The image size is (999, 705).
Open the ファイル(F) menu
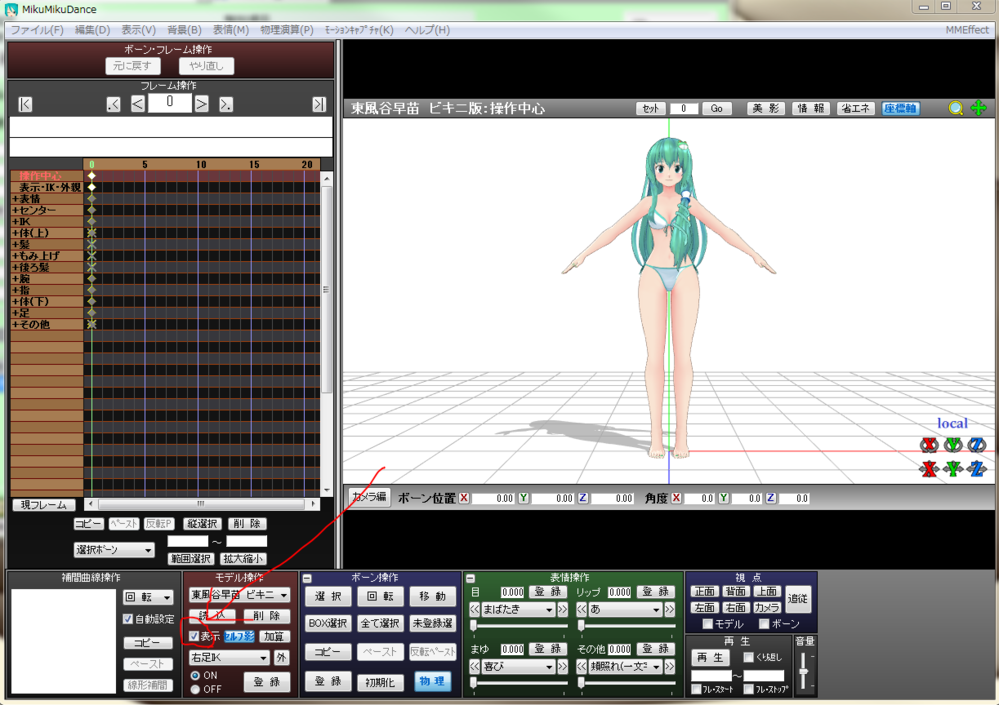tap(37, 30)
